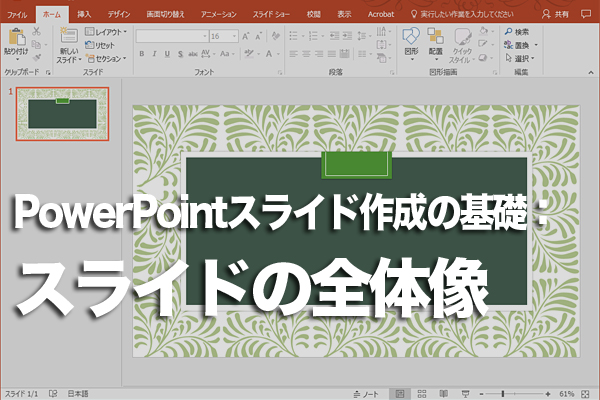The height and width of the screenshot is (400, 600).
Task: Open the File (ファイル) tab
Action: [17, 15]
